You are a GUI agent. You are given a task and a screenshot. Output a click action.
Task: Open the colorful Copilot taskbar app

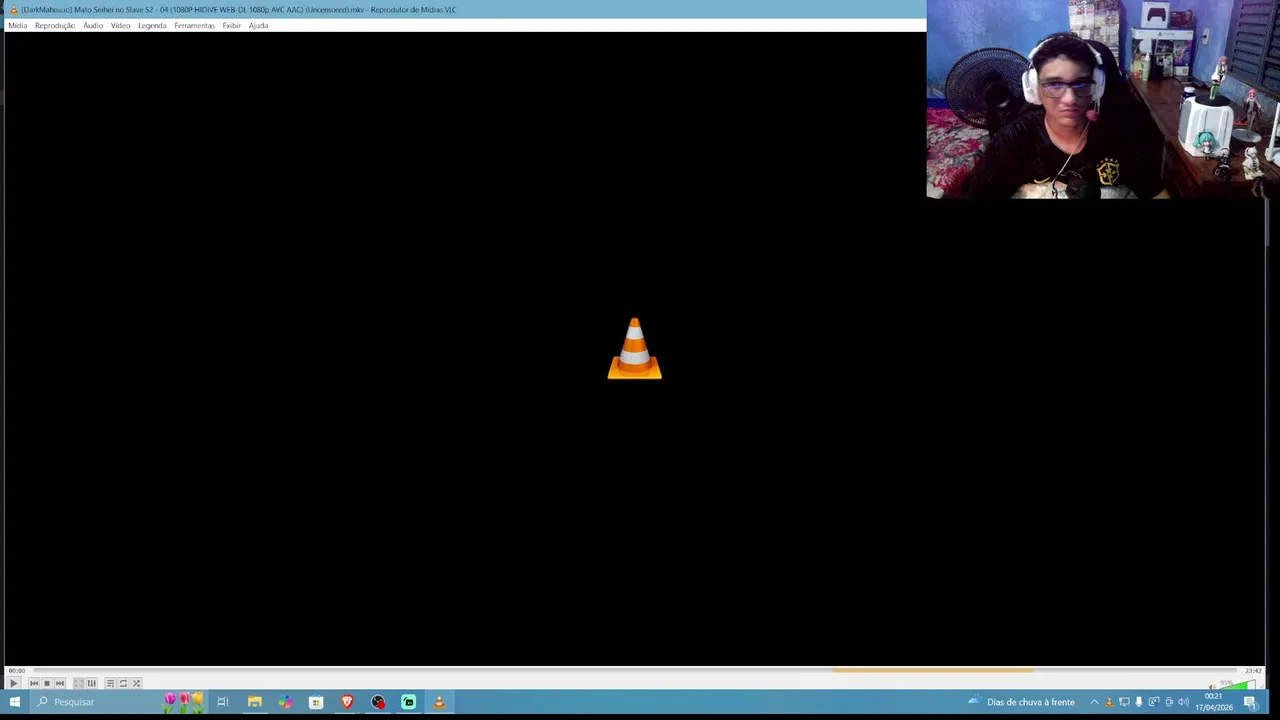coord(286,702)
